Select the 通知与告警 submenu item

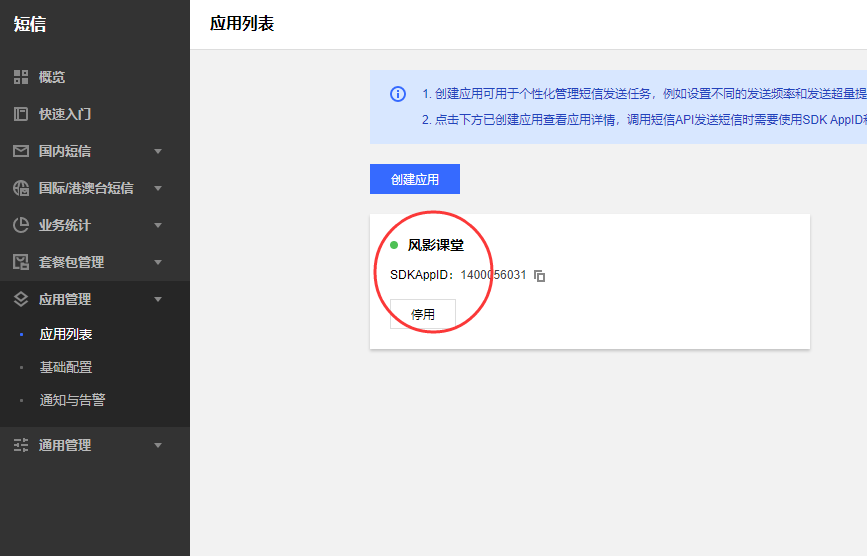[72, 400]
